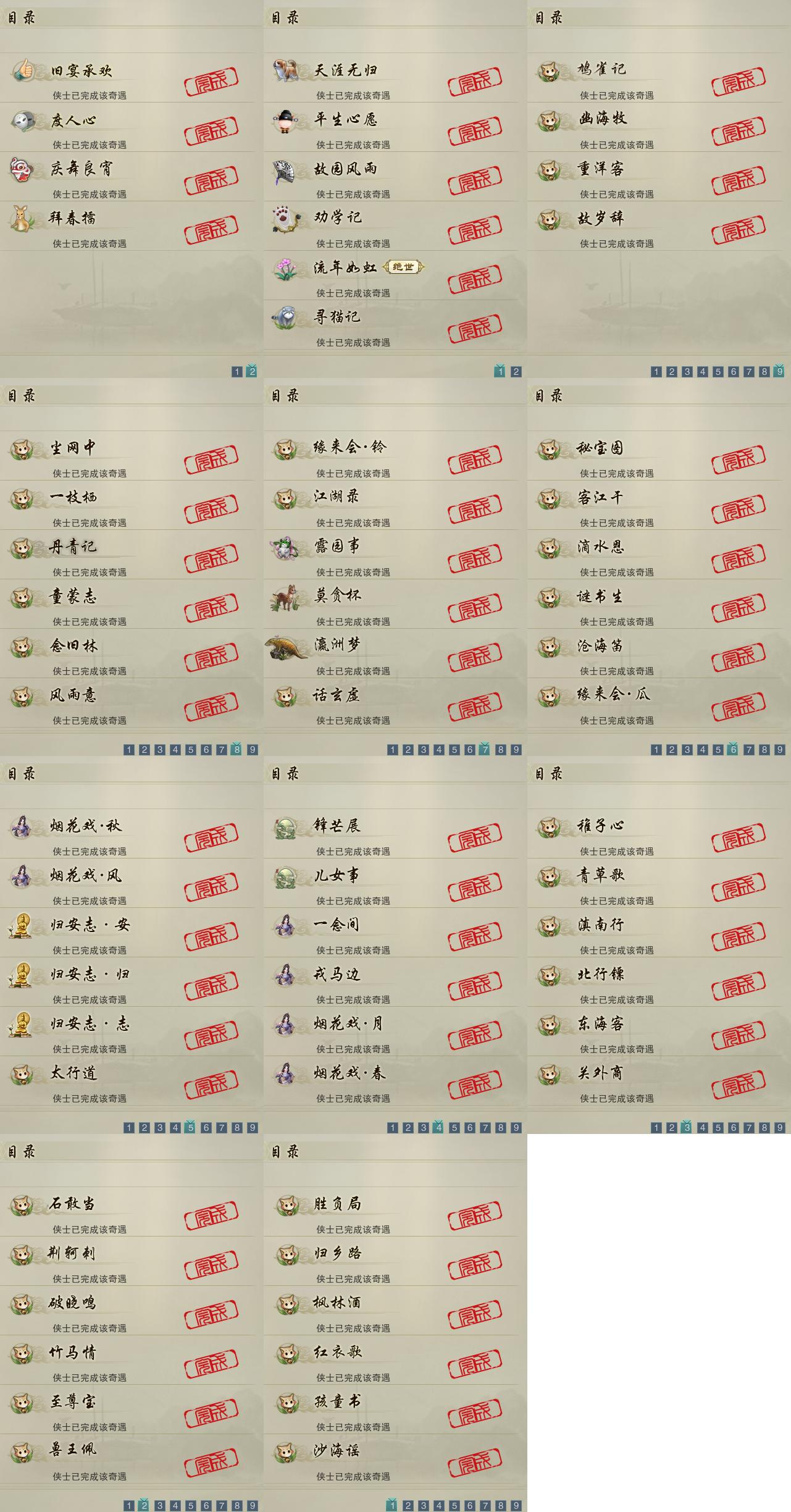Click the golden statue icon for 归安志·安
The image size is (791, 1512).
21,925
